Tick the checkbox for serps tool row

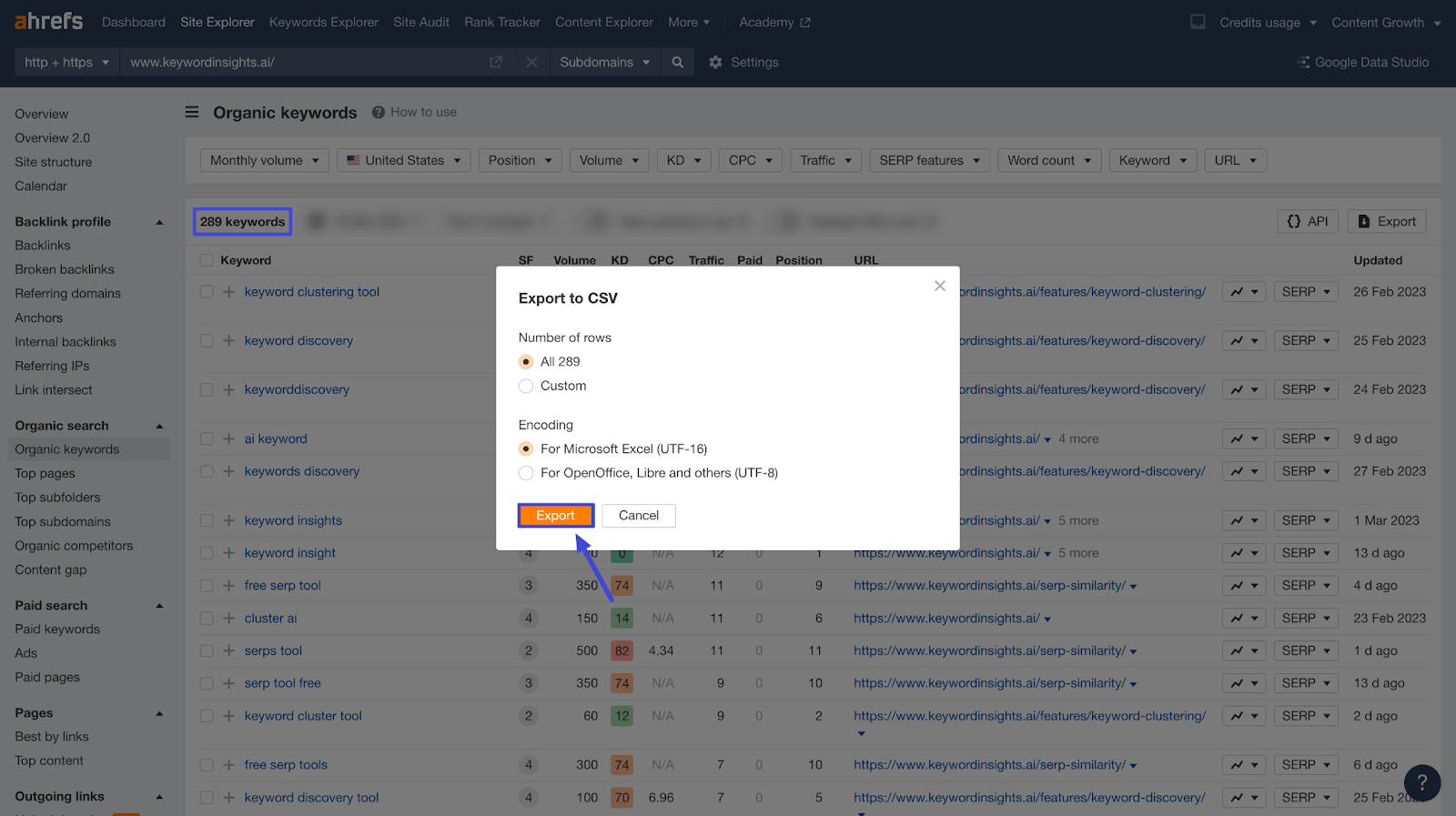point(207,651)
